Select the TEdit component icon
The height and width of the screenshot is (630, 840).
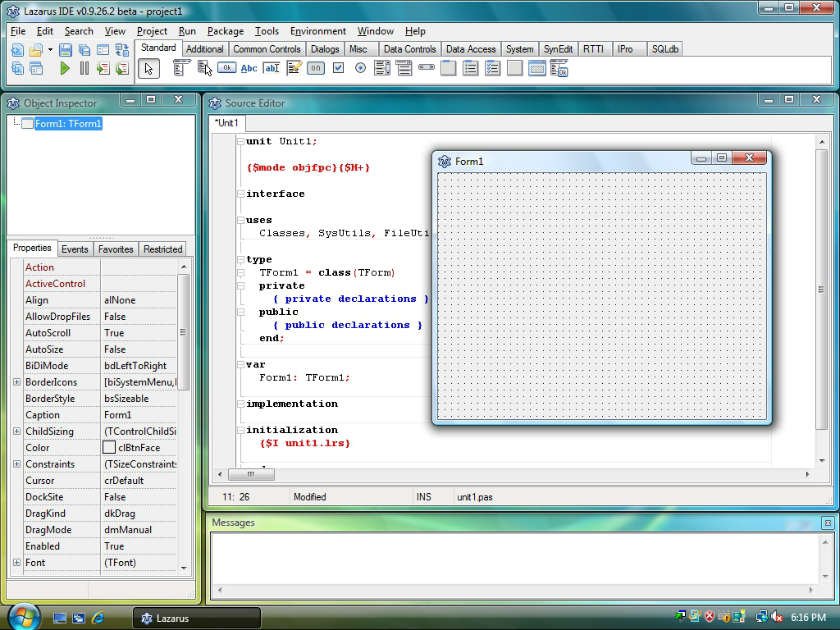click(270, 68)
